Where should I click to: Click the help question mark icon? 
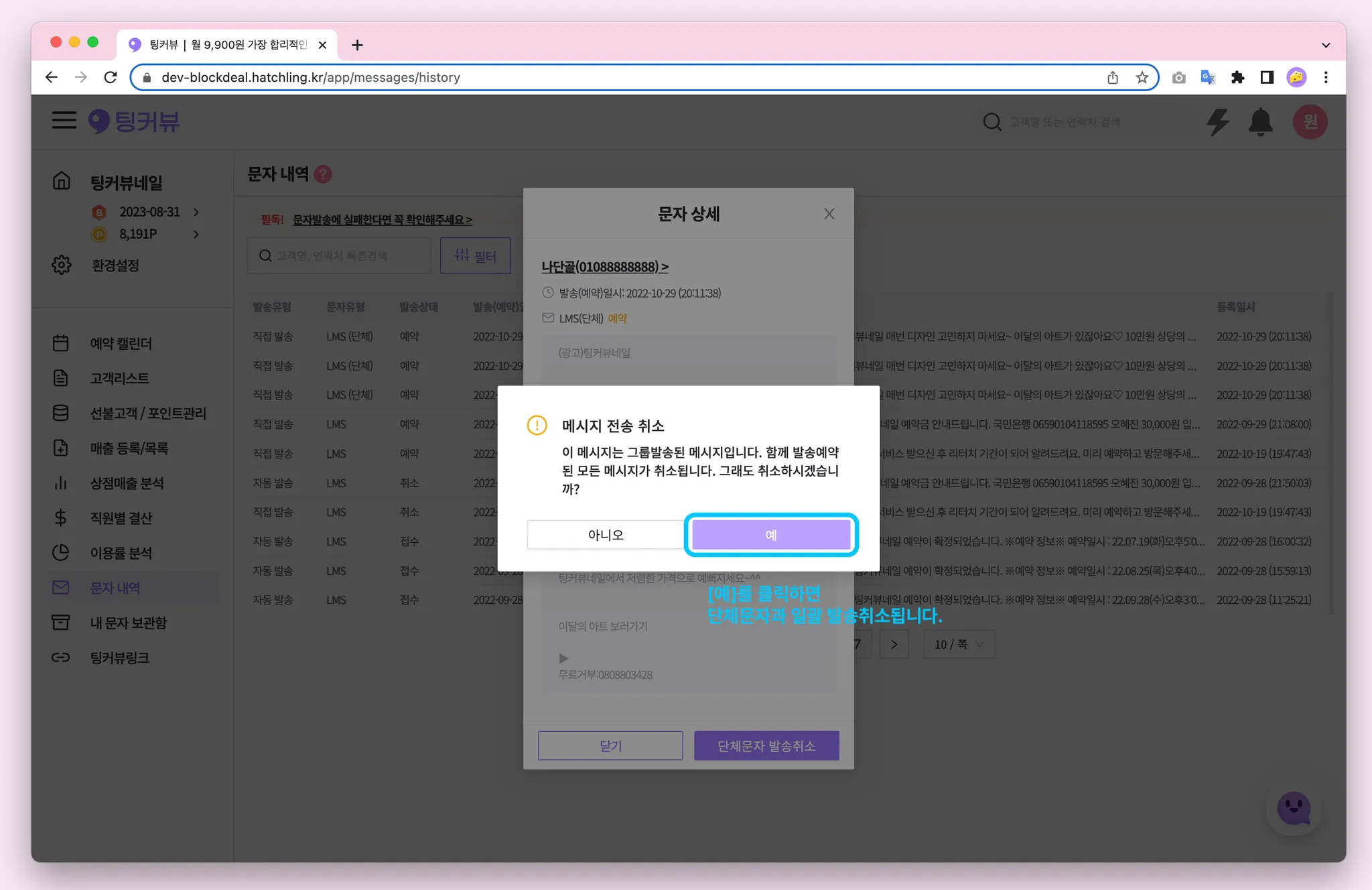[x=324, y=174]
